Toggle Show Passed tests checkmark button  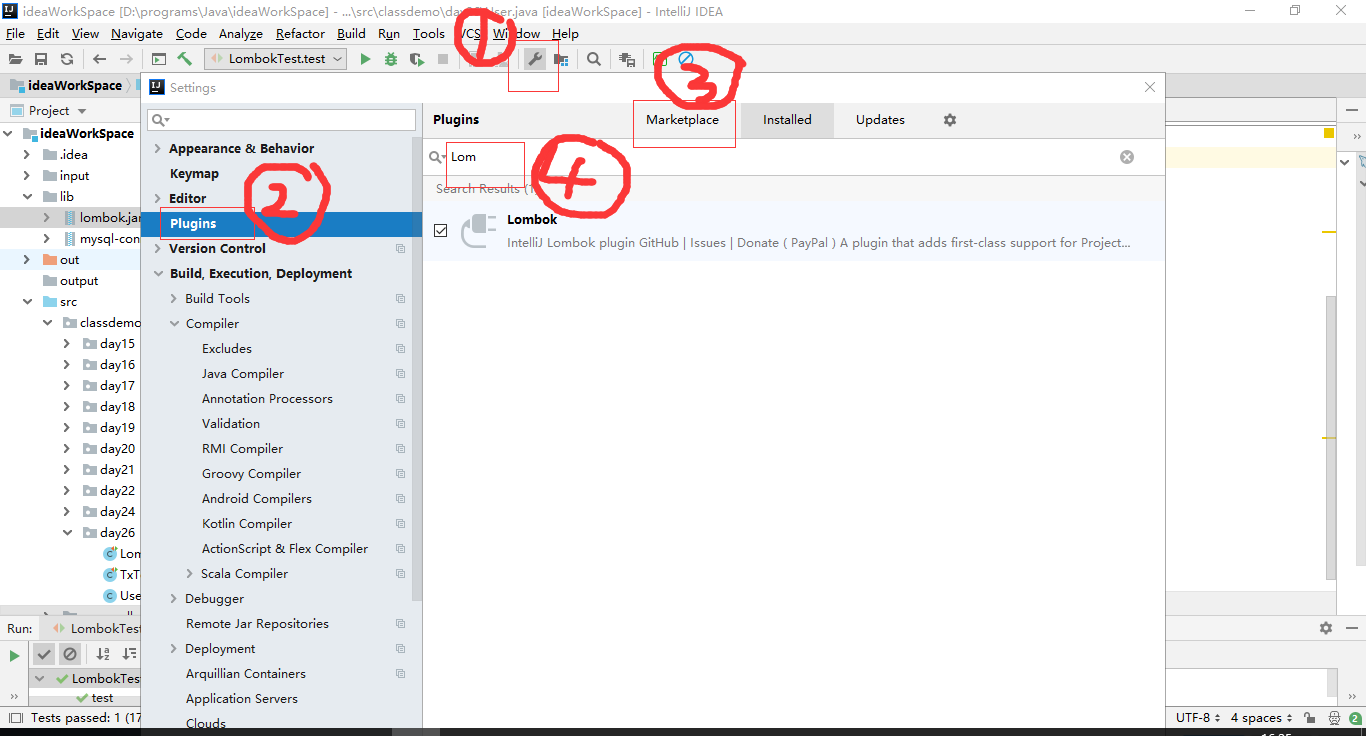point(43,654)
